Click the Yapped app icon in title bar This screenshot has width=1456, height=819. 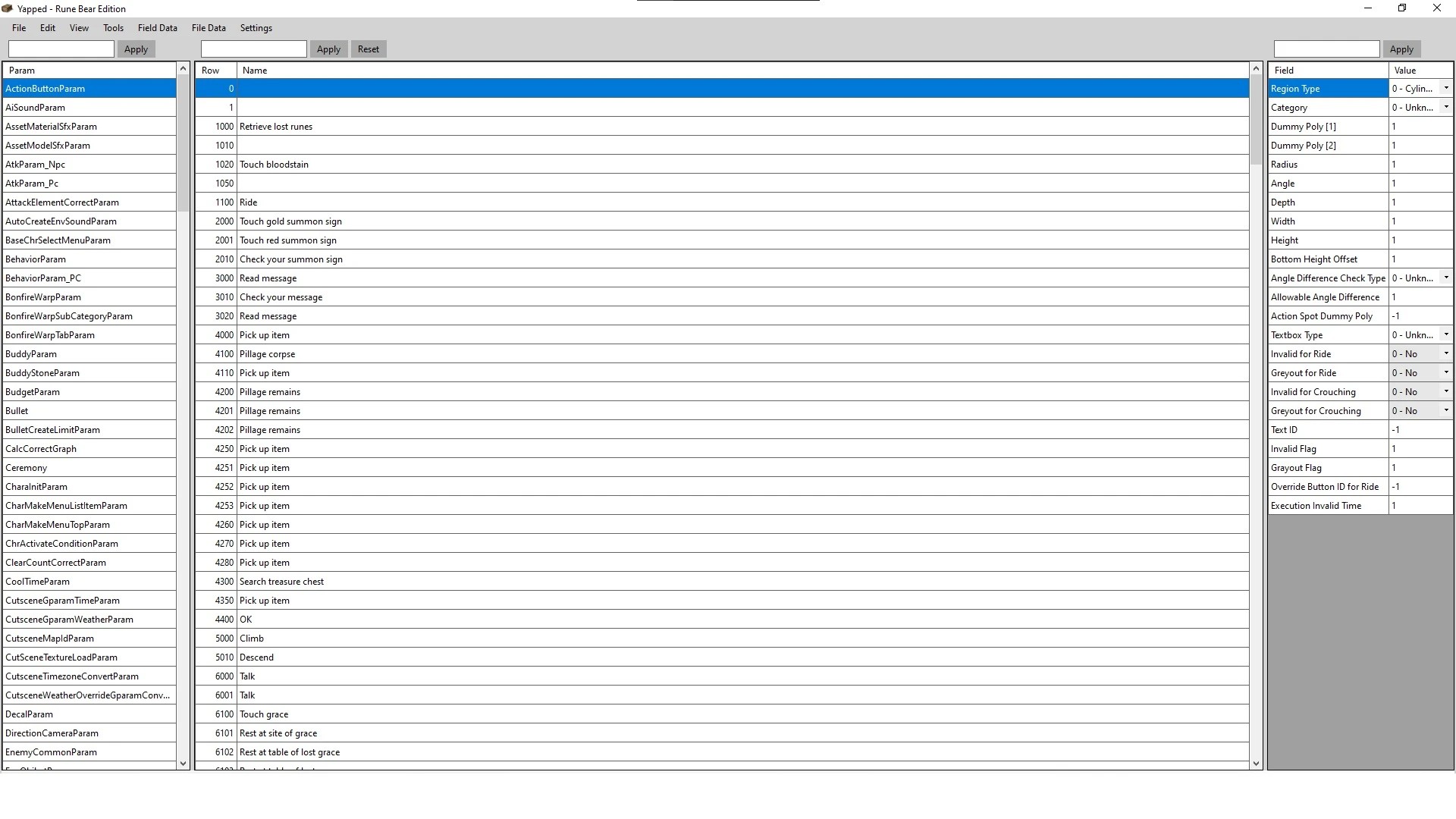8,8
